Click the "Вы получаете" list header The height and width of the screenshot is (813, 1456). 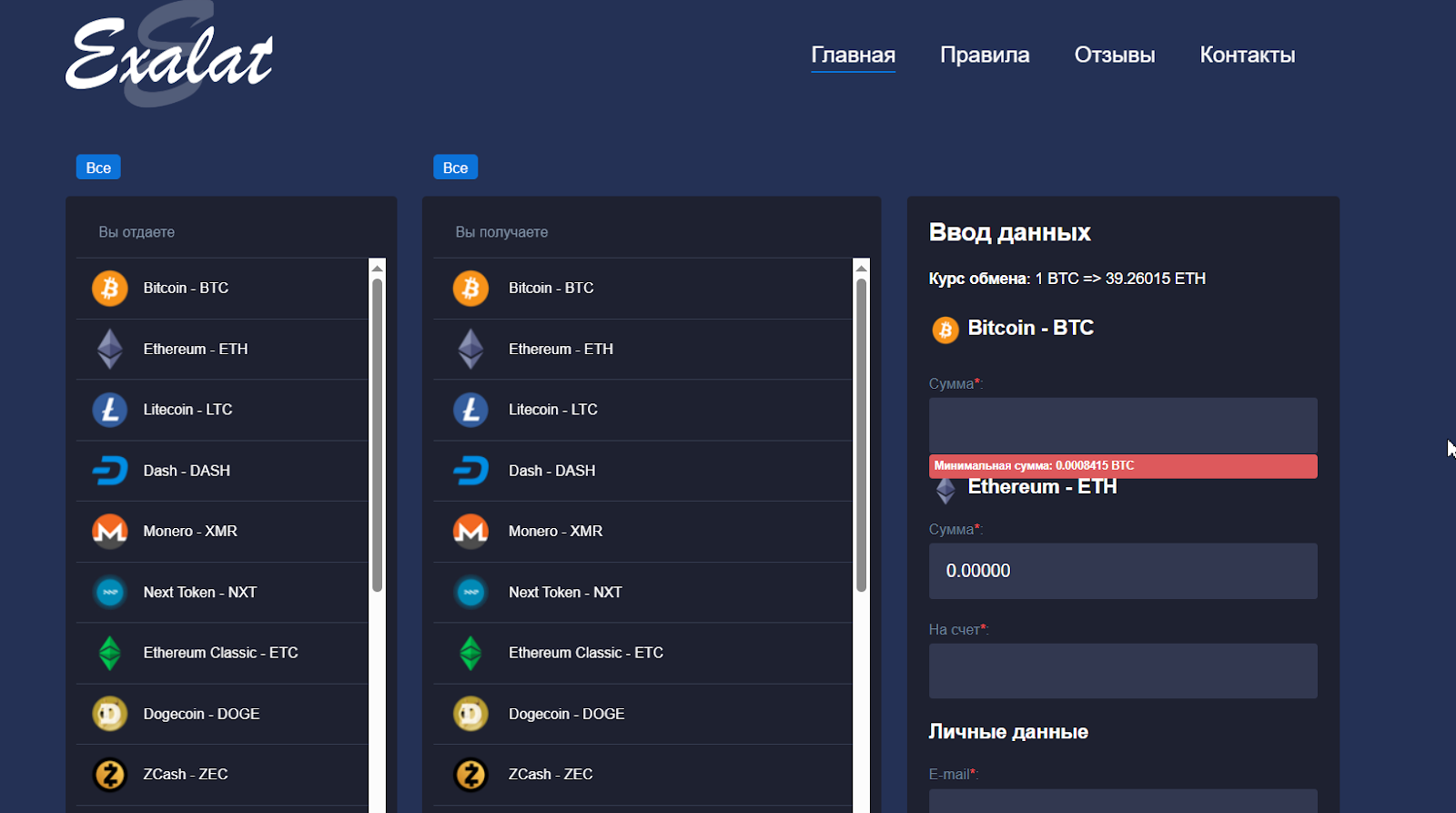tap(501, 232)
